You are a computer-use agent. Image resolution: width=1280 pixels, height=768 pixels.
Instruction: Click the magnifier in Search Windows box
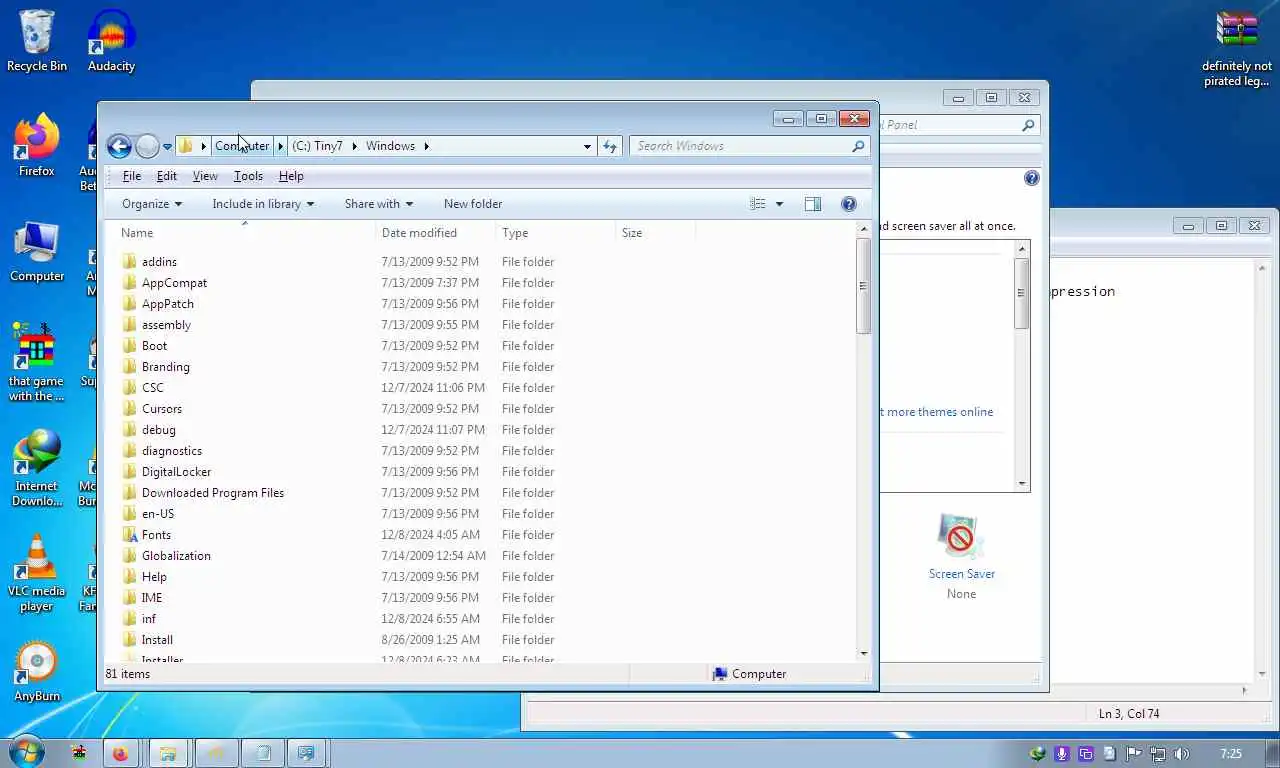[858, 146]
